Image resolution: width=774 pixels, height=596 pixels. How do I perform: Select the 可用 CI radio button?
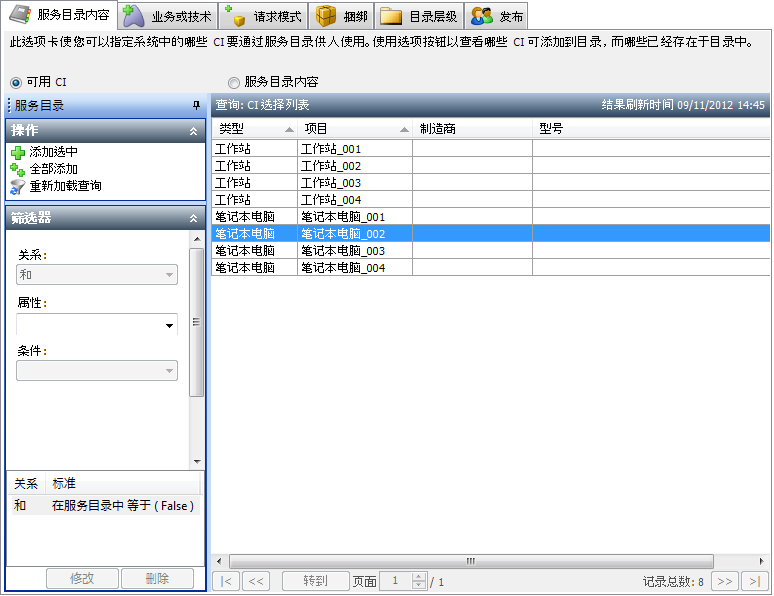tap(15, 82)
